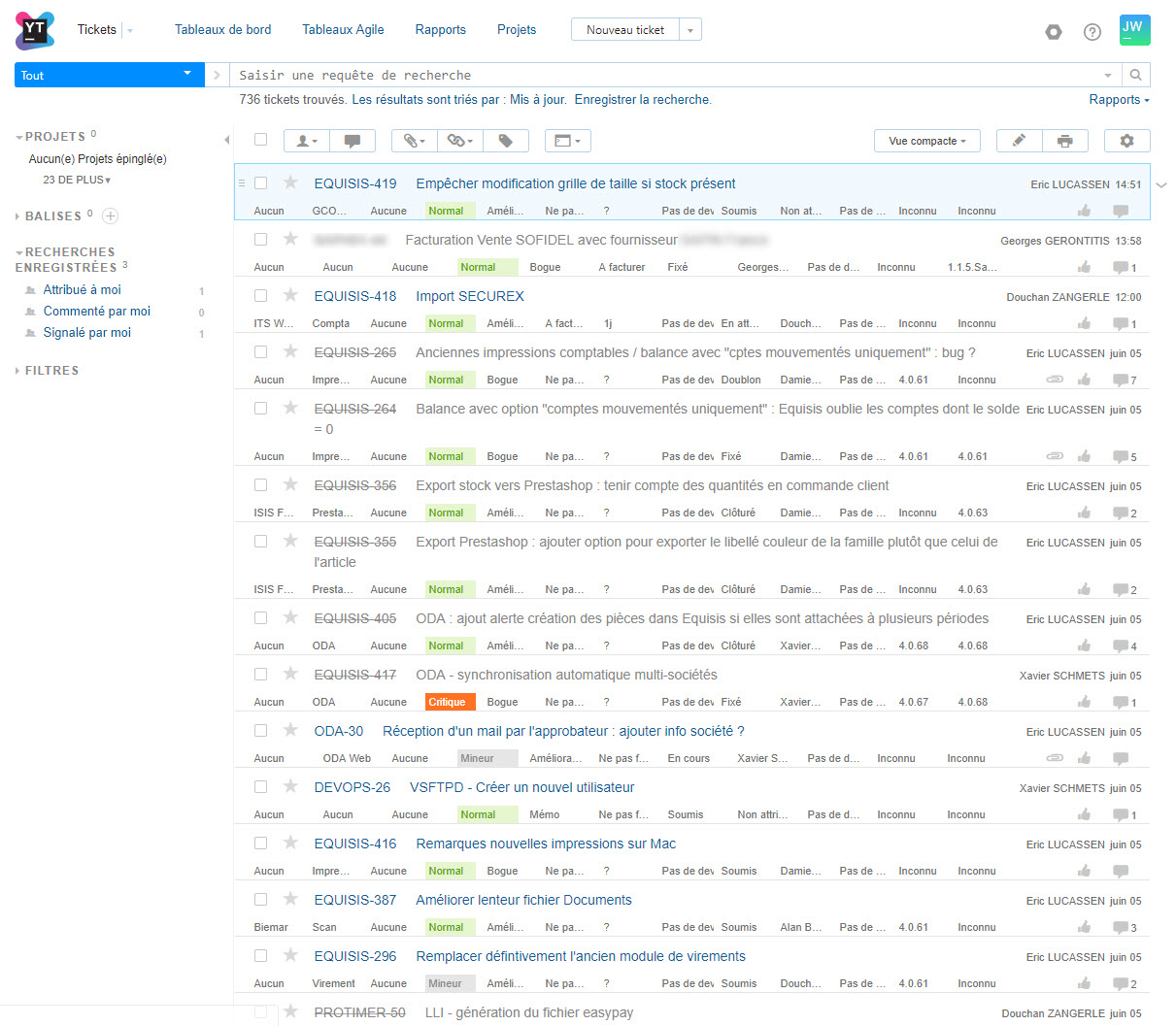Screen dimensions: 1176x1026
Task: Open the Tableaux Agile menu
Action: tap(343, 30)
